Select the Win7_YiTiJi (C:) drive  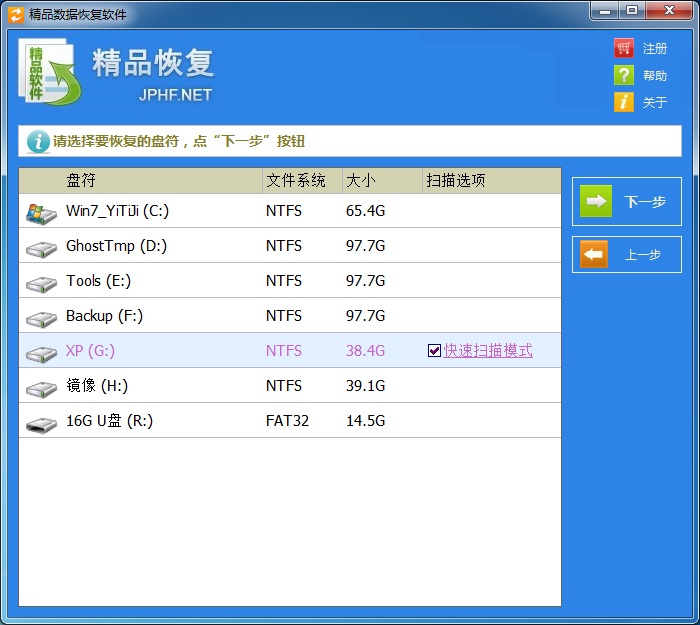[x=290, y=211]
